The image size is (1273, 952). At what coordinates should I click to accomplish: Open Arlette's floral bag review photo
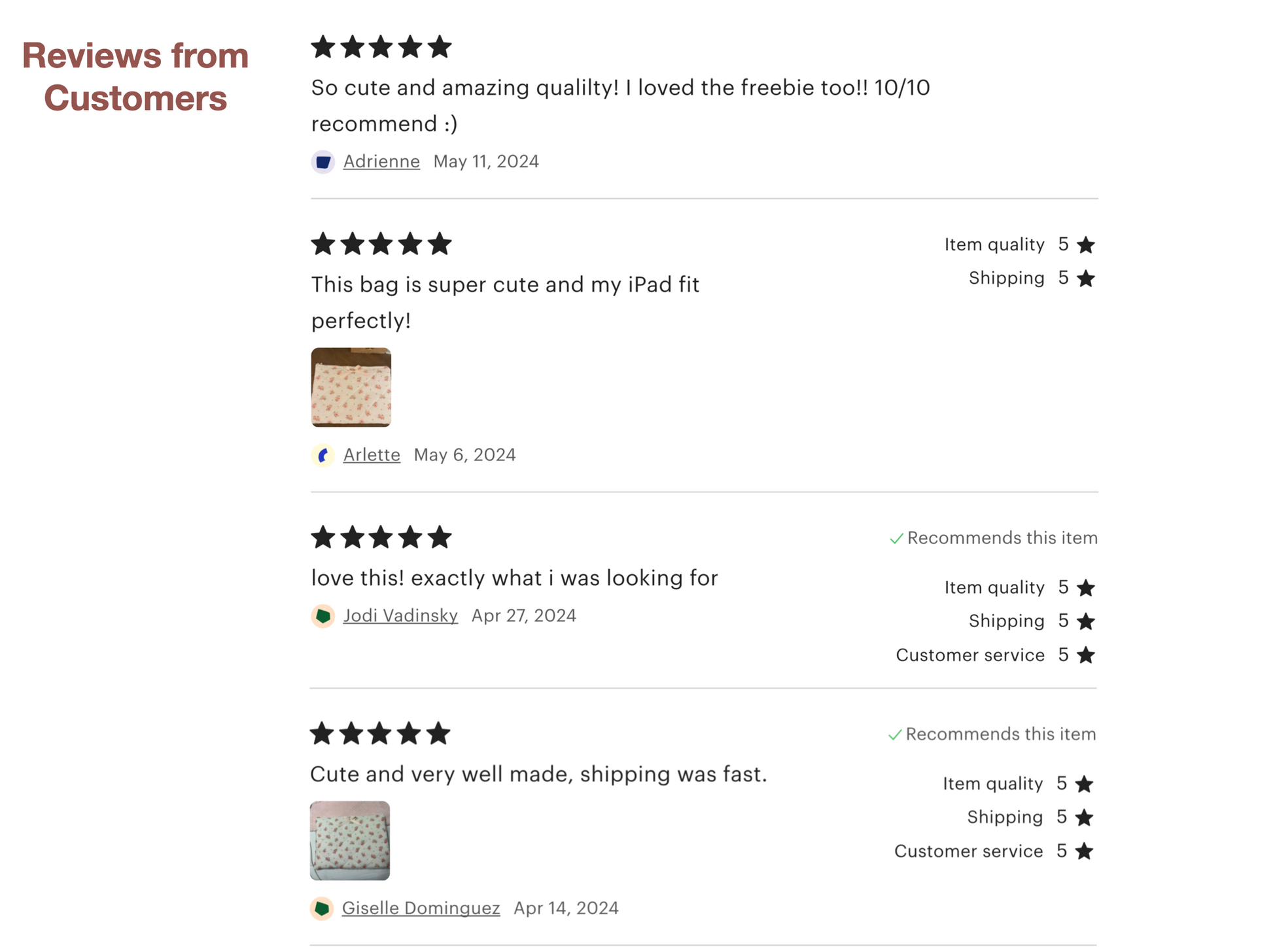tap(351, 387)
